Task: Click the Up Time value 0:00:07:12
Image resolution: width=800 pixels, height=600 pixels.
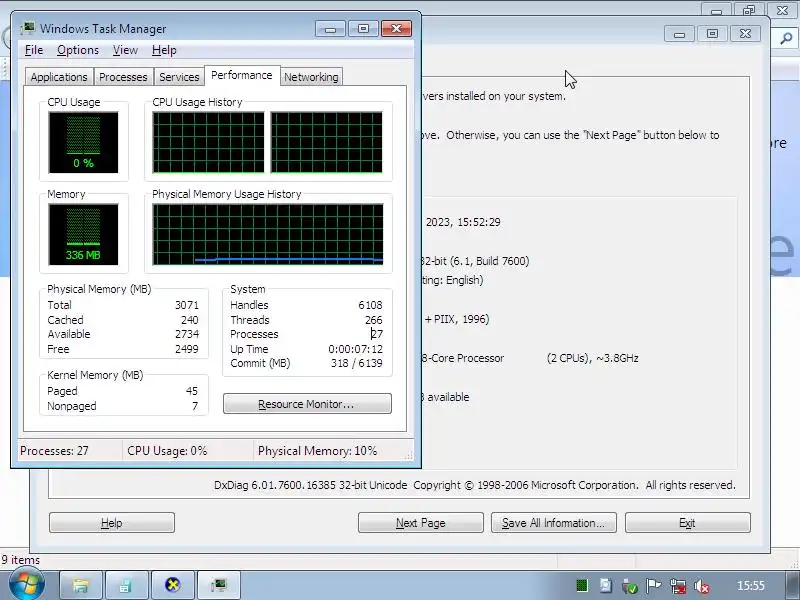Action: coord(355,349)
